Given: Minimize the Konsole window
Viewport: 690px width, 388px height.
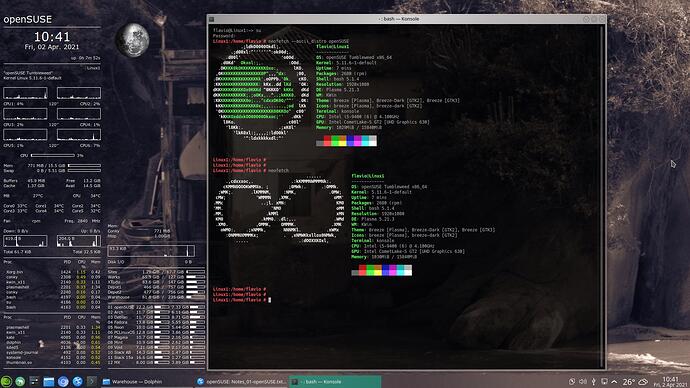Looking at the screenshot, I should pyautogui.click(x=586, y=19).
